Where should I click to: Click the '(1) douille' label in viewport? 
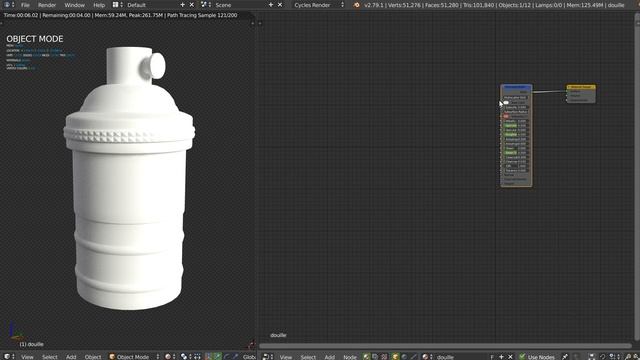point(31,344)
